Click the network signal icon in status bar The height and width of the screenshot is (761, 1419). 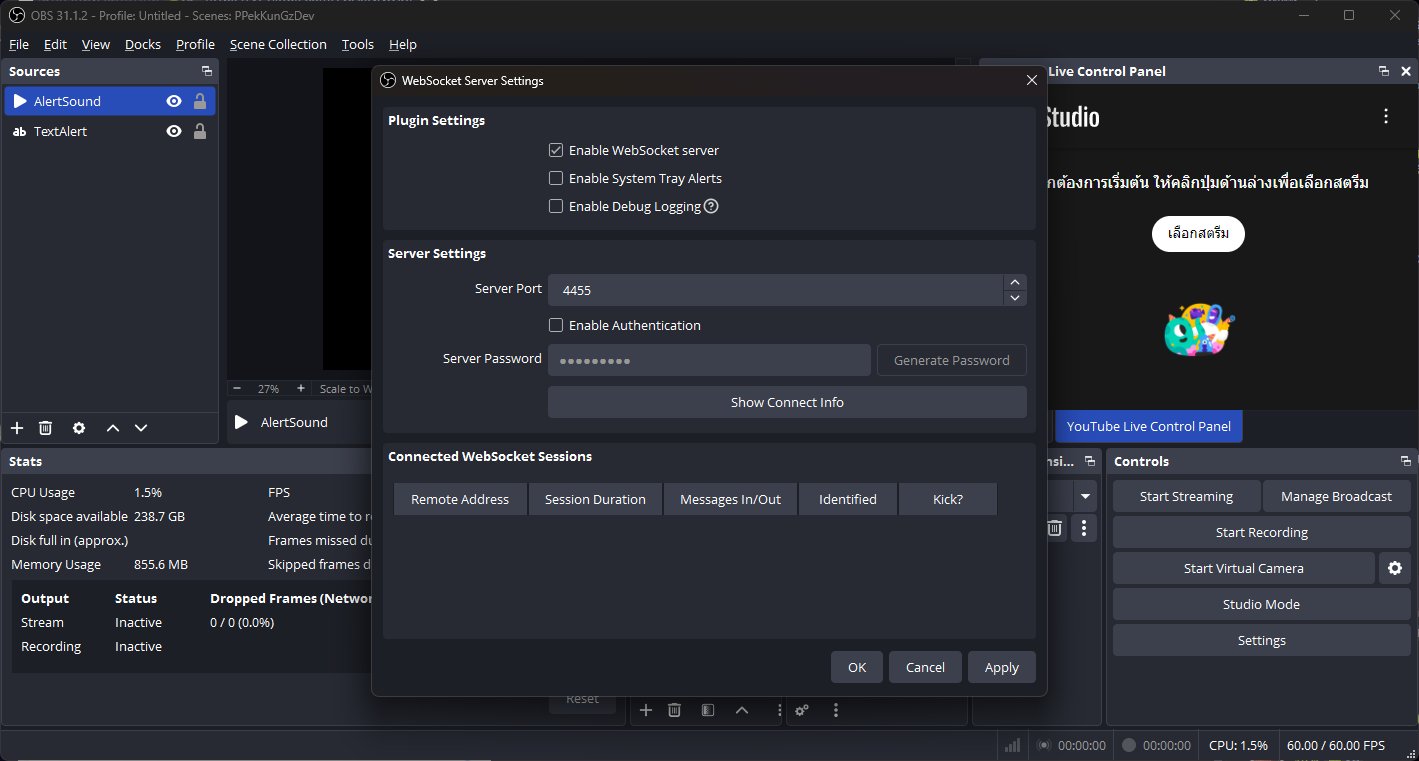(x=1013, y=745)
